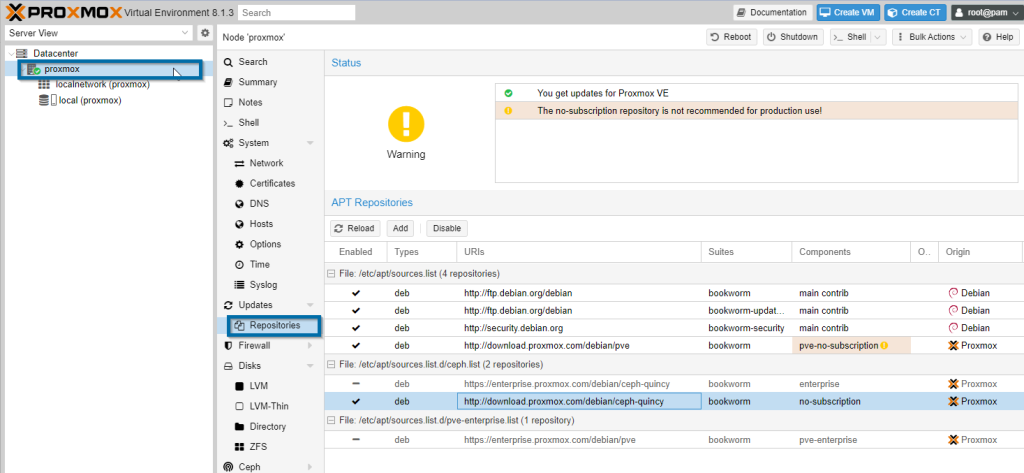This screenshot has width=1024, height=473.
Task: Click the large yellow Warning icon
Action: (406, 124)
